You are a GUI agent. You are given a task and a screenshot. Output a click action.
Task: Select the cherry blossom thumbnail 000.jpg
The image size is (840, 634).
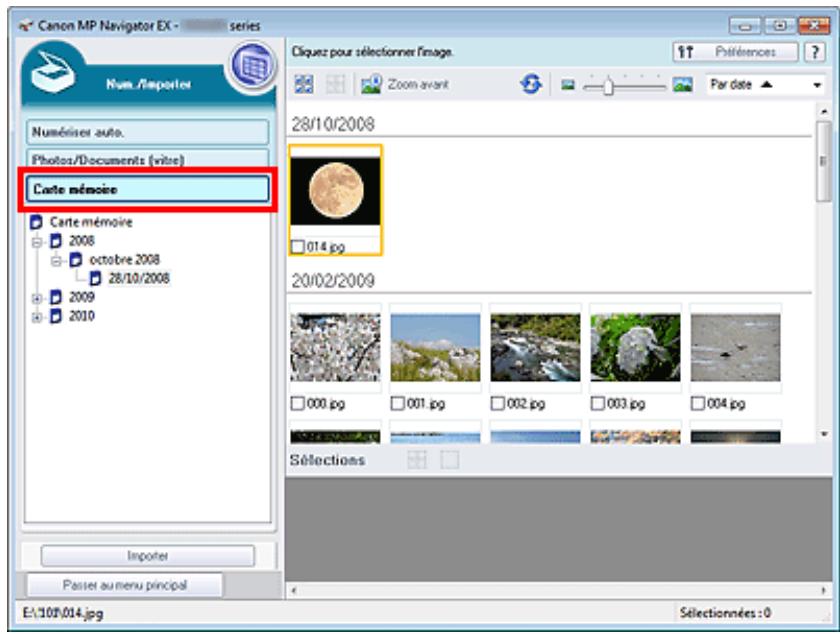click(335, 347)
